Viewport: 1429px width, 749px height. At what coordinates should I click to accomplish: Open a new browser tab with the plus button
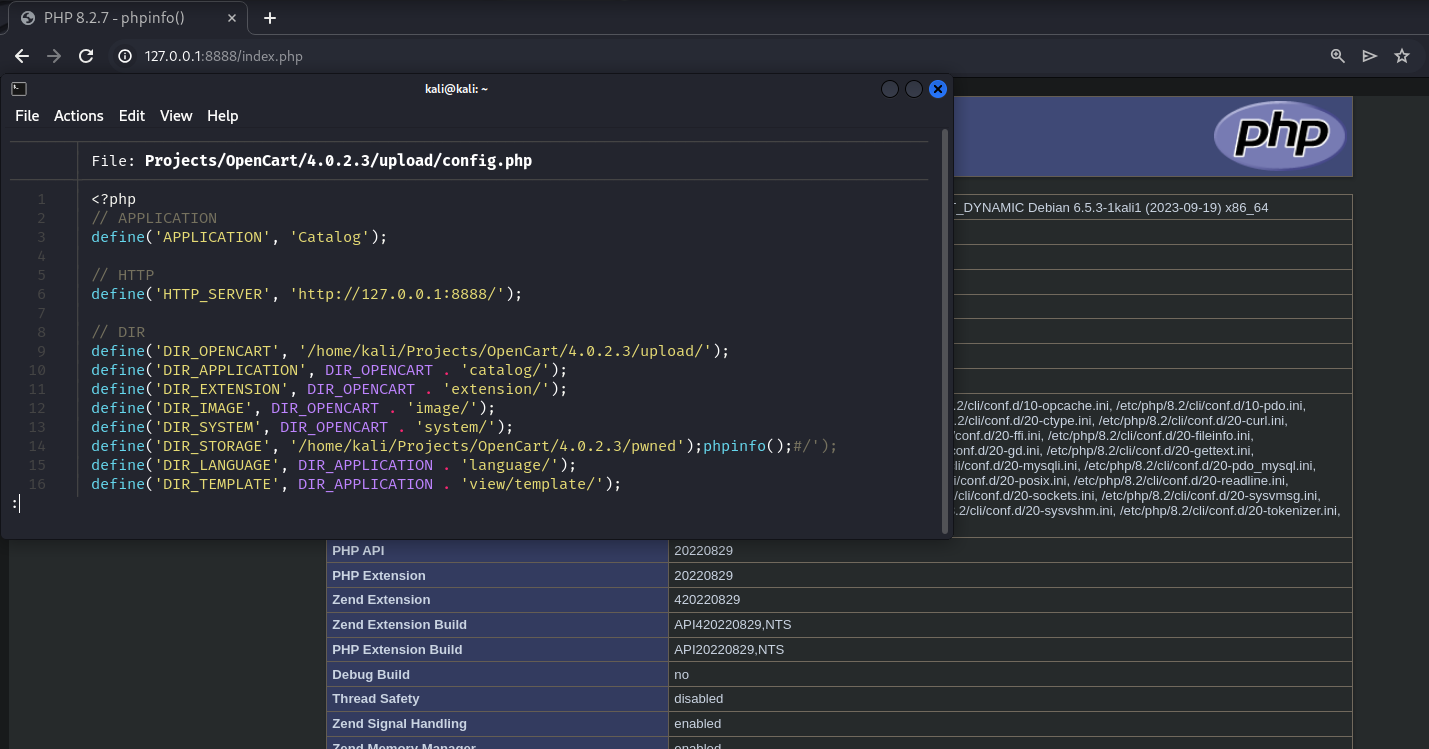270,17
